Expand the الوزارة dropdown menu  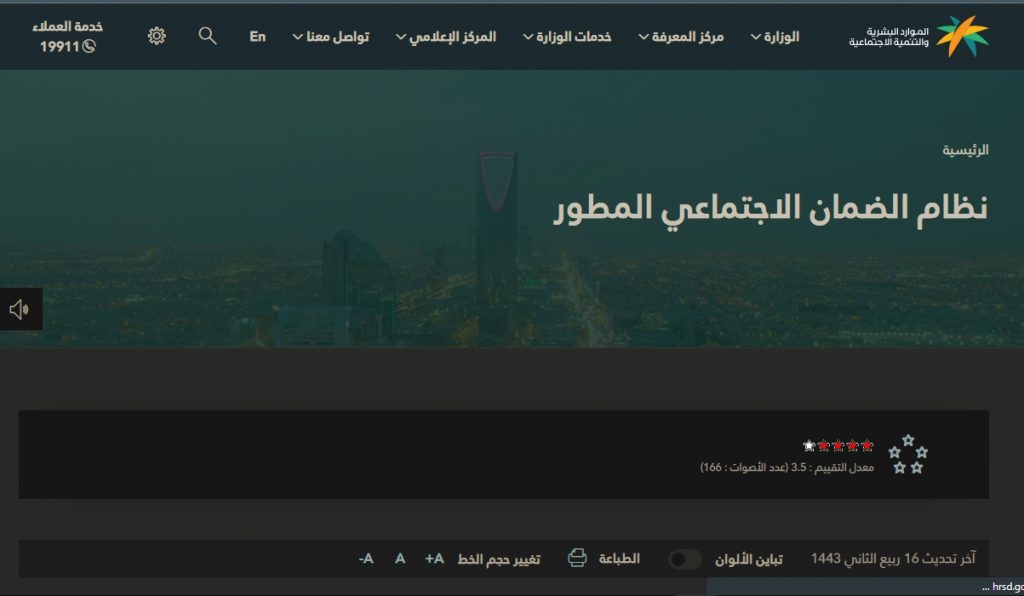point(775,37)
